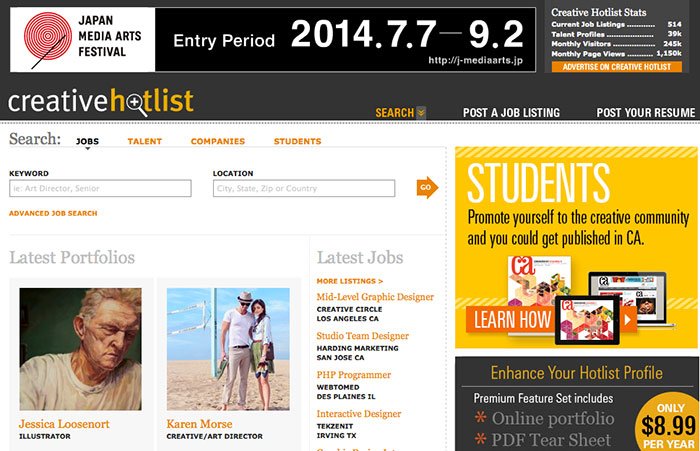Open ADVANCED JOB SEARCH link
The image size is (700, 451).
pos(53,213)
